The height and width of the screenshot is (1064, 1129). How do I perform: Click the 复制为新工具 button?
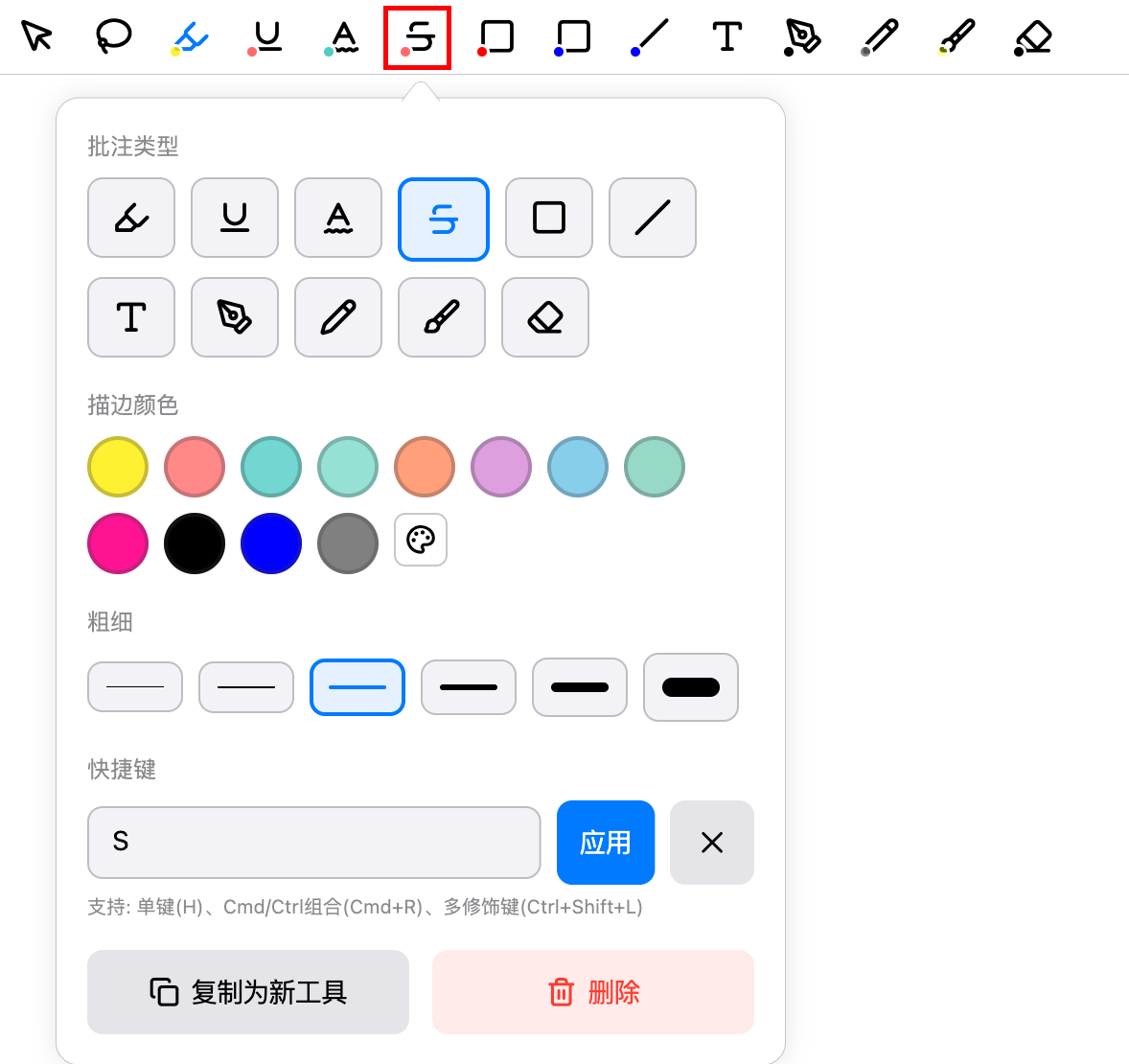point(248,992)
